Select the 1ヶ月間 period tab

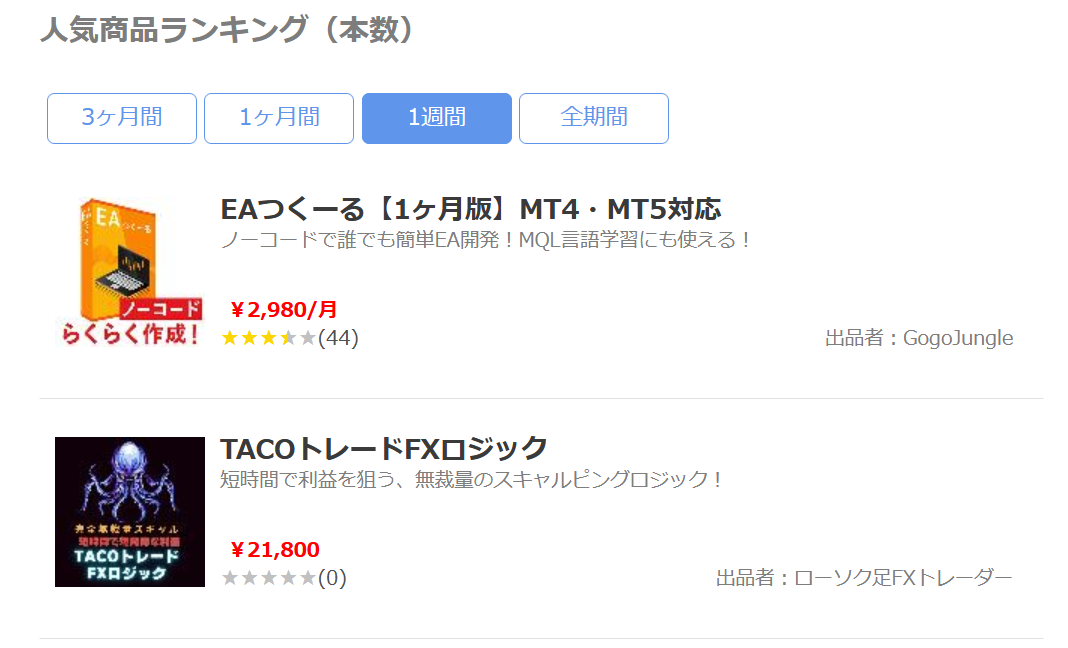pos(279,118)
